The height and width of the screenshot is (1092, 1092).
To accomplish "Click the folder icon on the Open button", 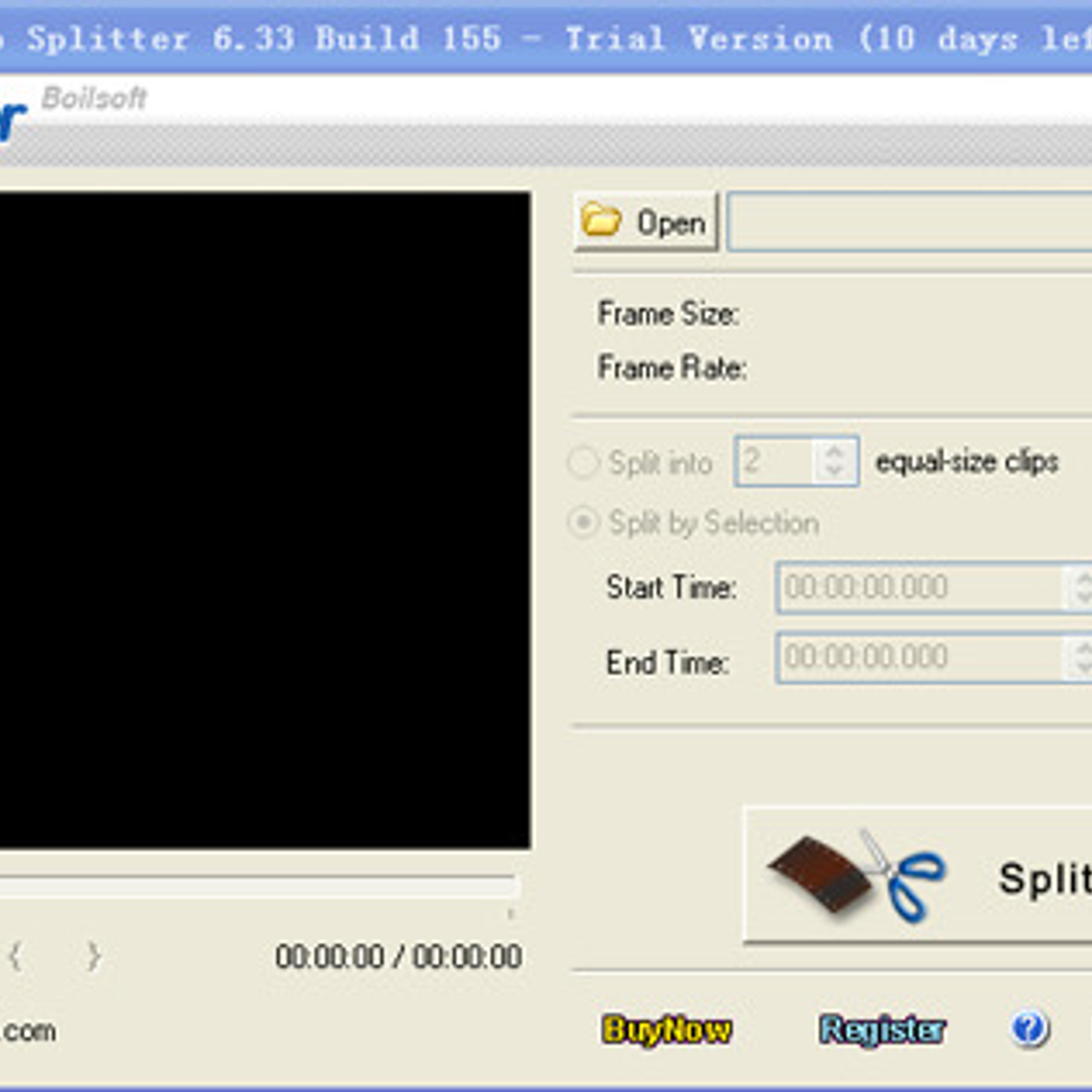I will point(601,221).
